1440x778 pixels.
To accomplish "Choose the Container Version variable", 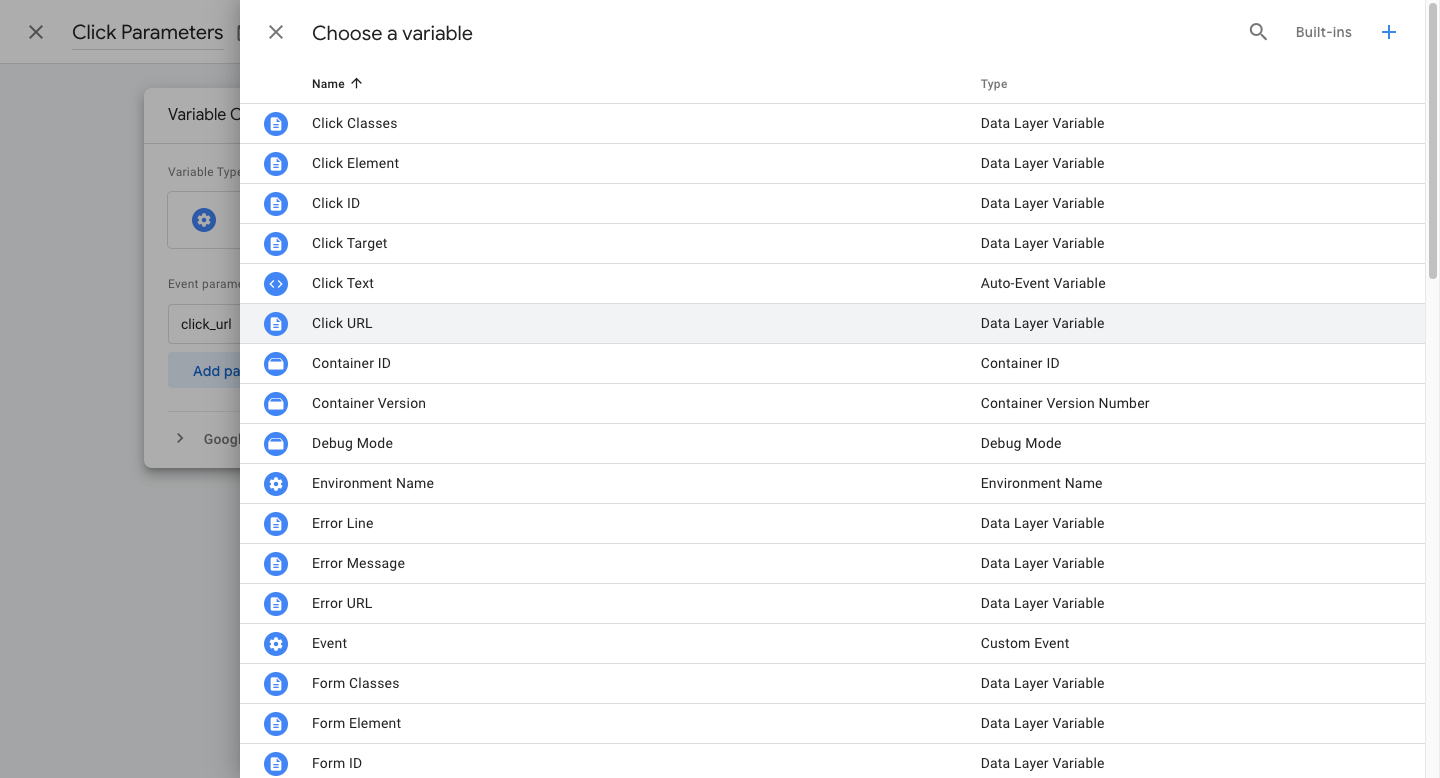I will click(x=369, y=404).
